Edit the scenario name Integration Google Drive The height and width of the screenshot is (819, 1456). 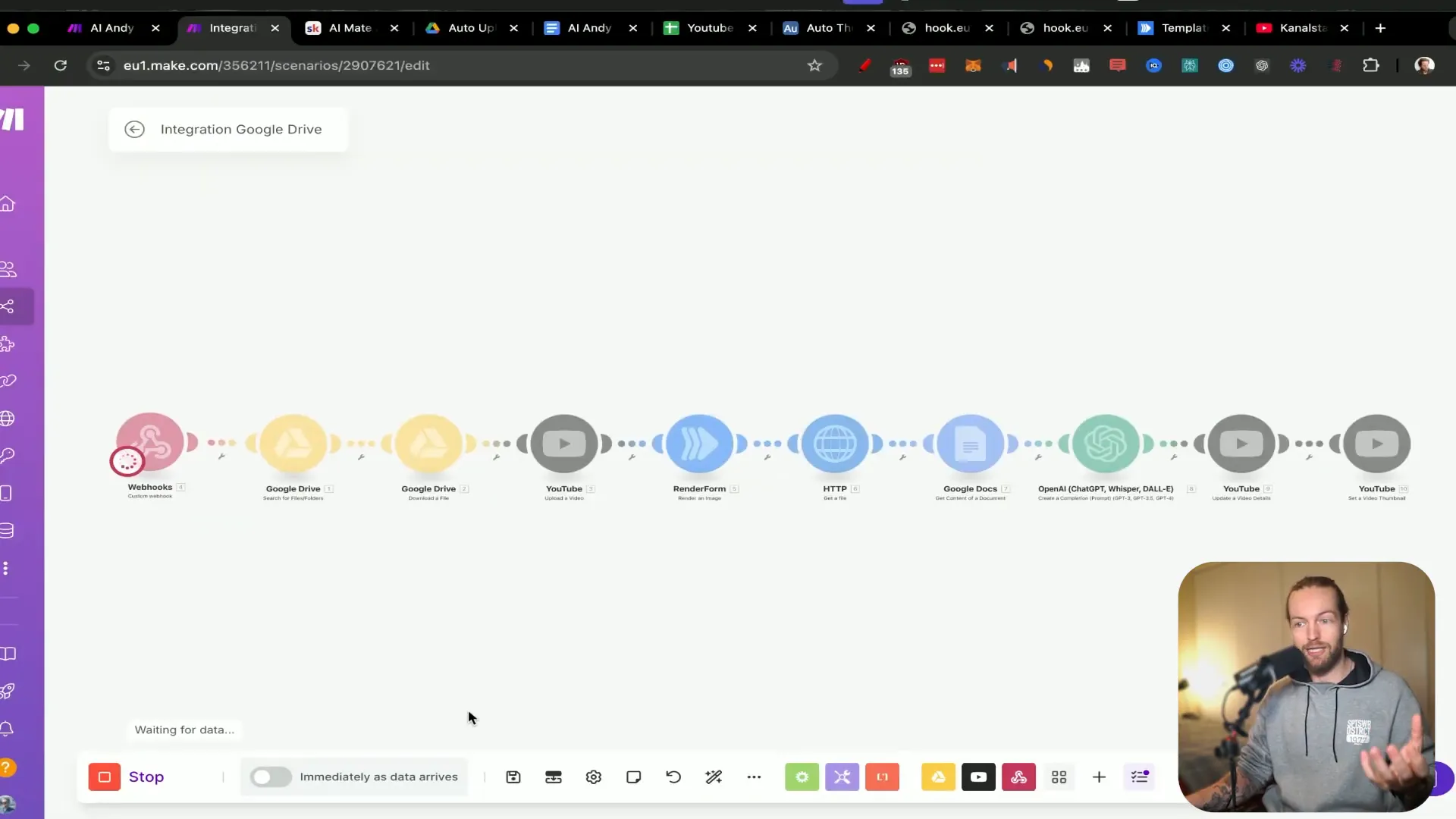[241, 129]
